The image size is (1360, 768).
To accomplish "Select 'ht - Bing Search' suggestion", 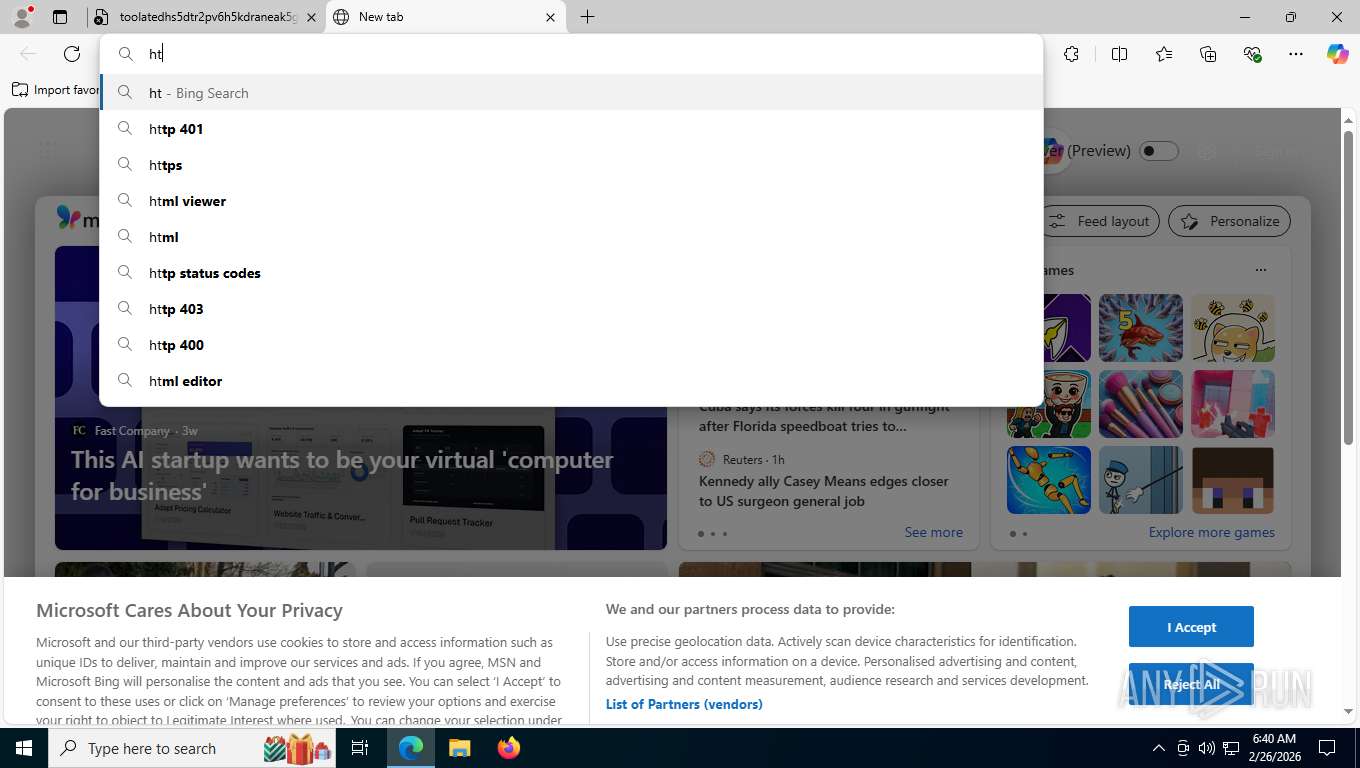I will [x=571, y=93].
